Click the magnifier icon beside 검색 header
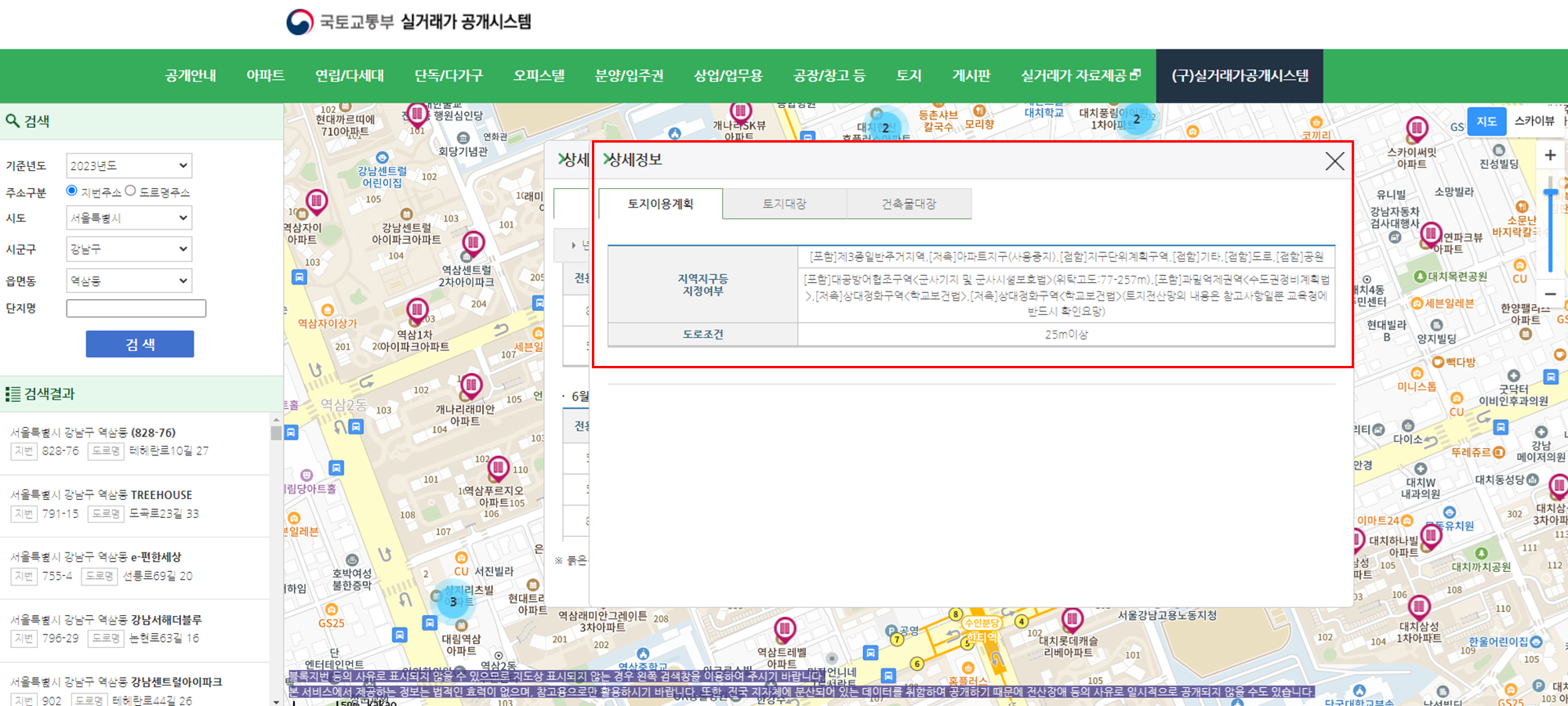Viewport: 1568px width, 706px height. (13, 121)
